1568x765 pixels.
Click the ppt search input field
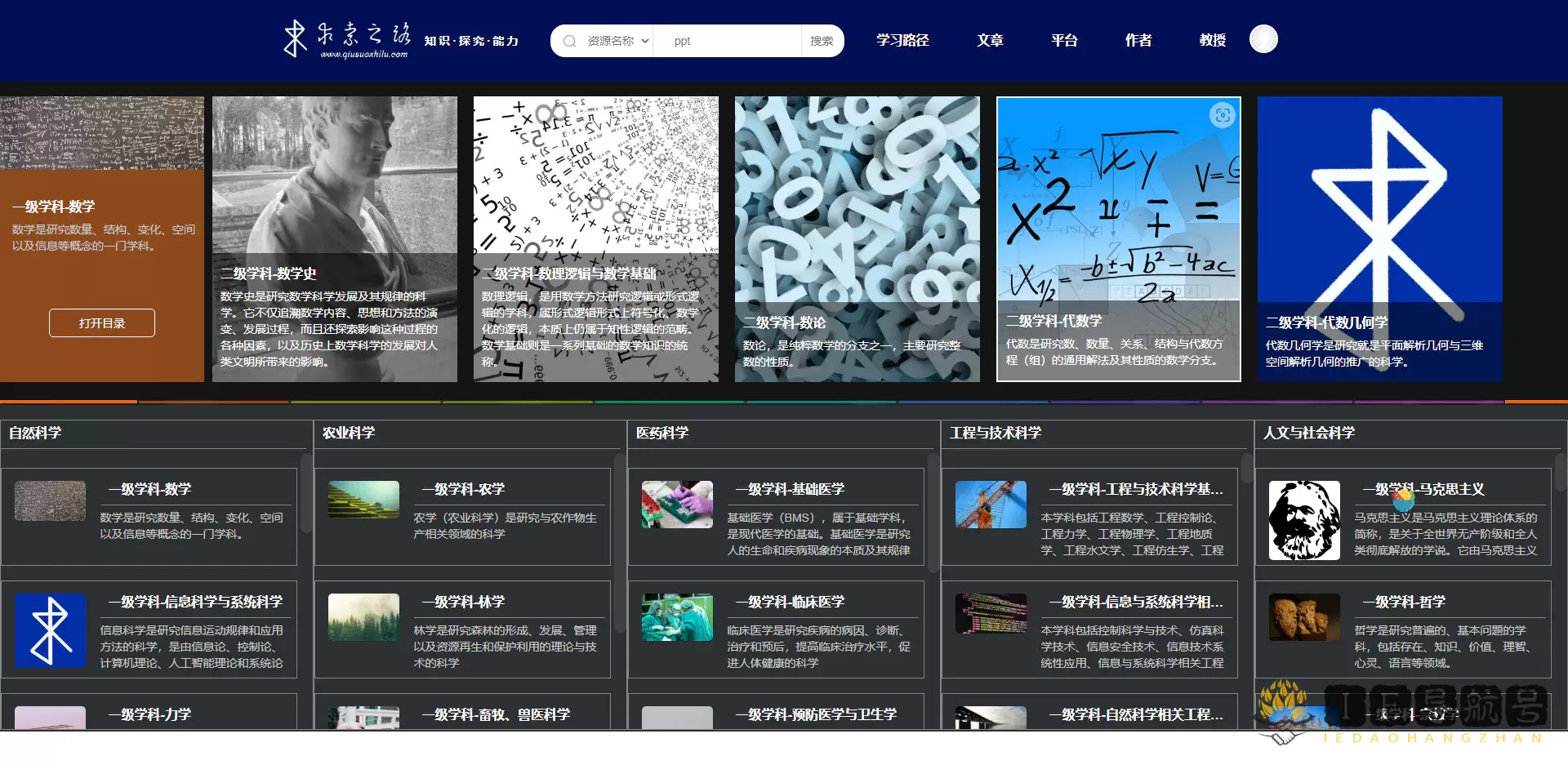tap(727, 40)
